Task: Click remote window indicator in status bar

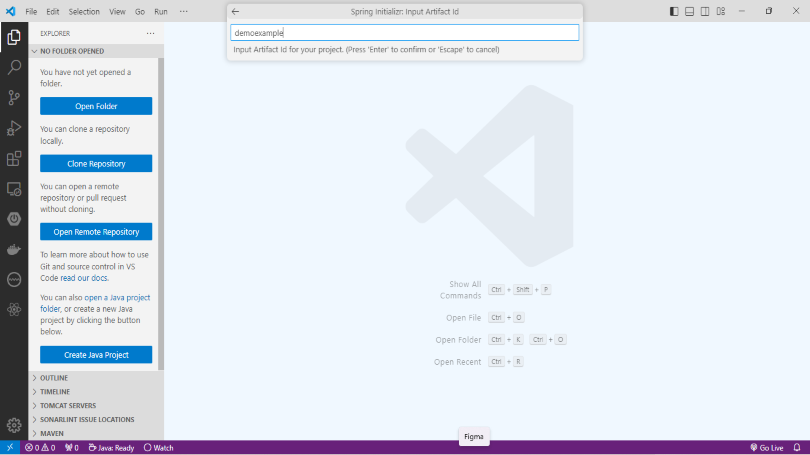Action: click(x=10, y=448)
